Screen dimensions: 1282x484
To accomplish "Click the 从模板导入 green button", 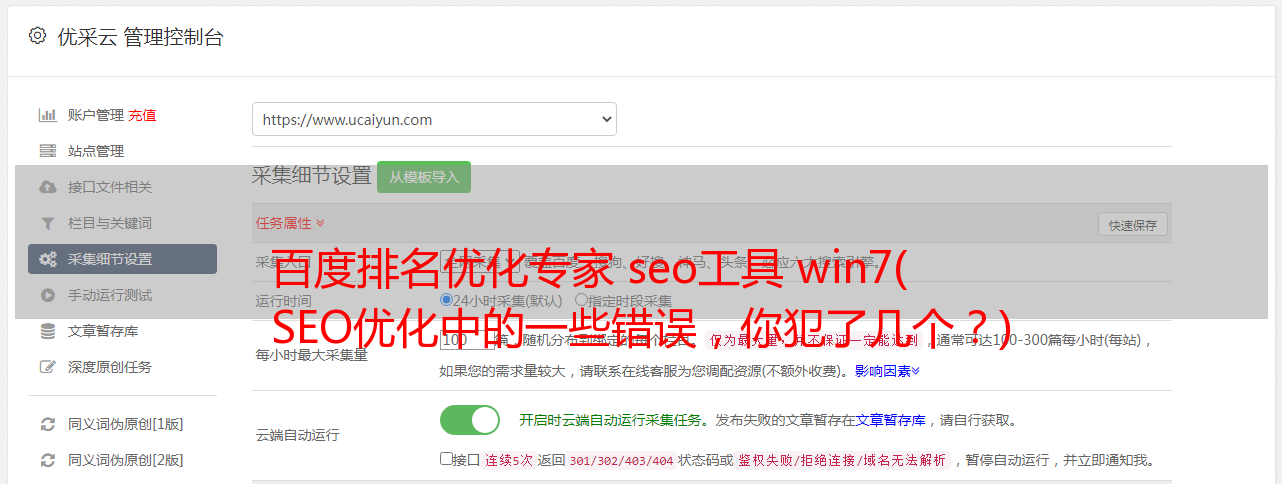I will click(x=424, y=177).
